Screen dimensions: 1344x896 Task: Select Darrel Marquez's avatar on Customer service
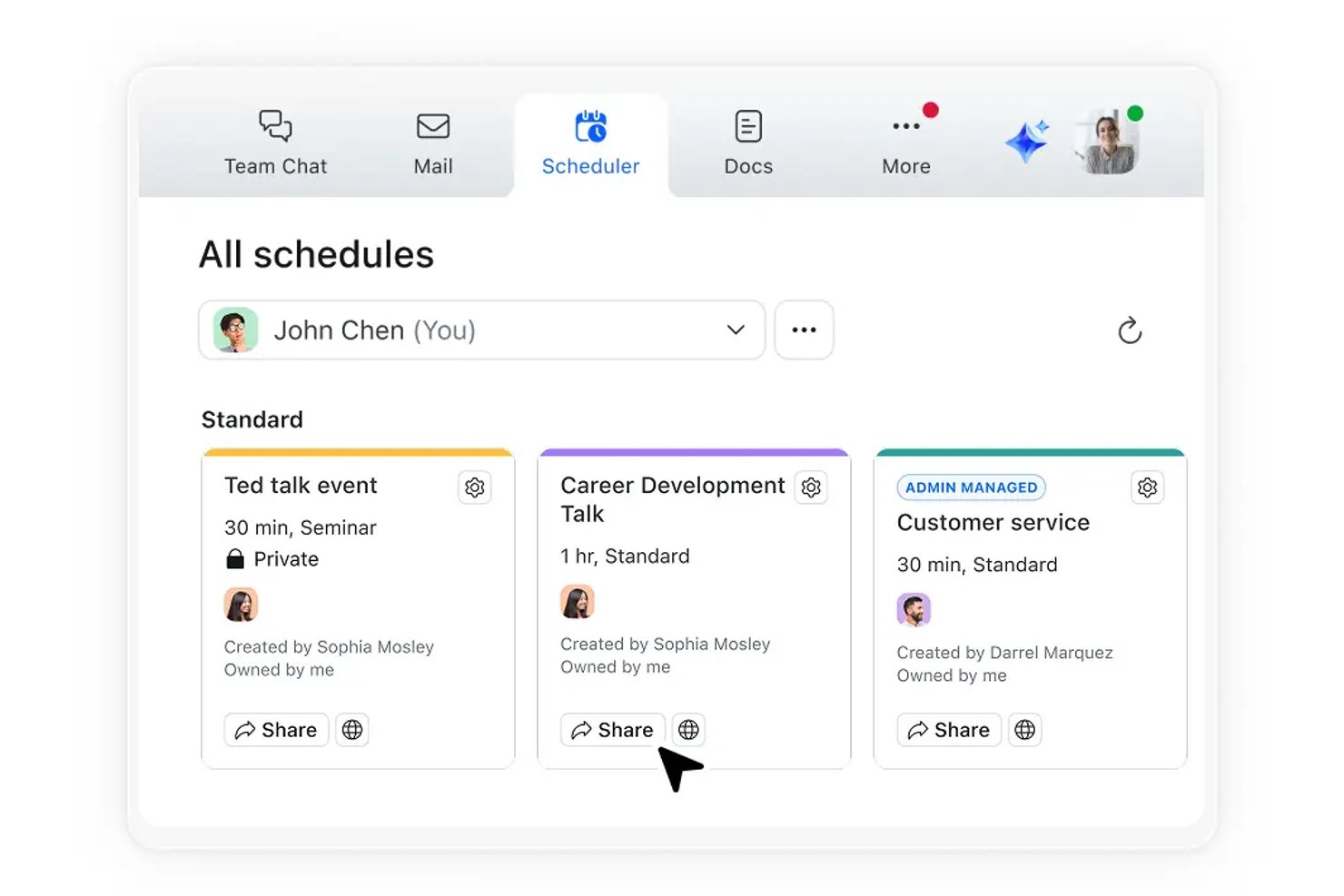point(914,610)
